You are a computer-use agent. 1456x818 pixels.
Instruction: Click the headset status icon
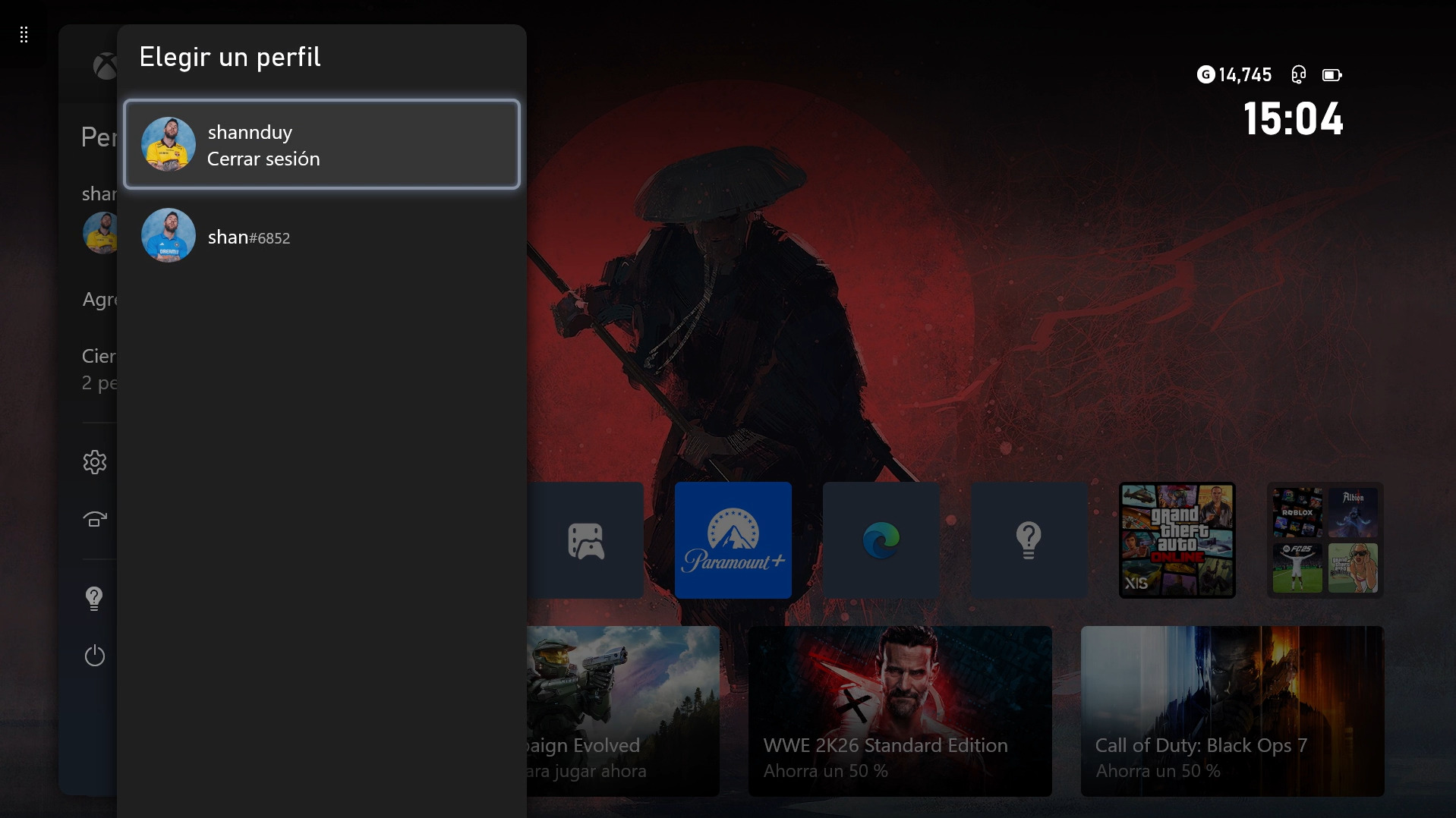pyautogui.click(x=1299, y=74)
